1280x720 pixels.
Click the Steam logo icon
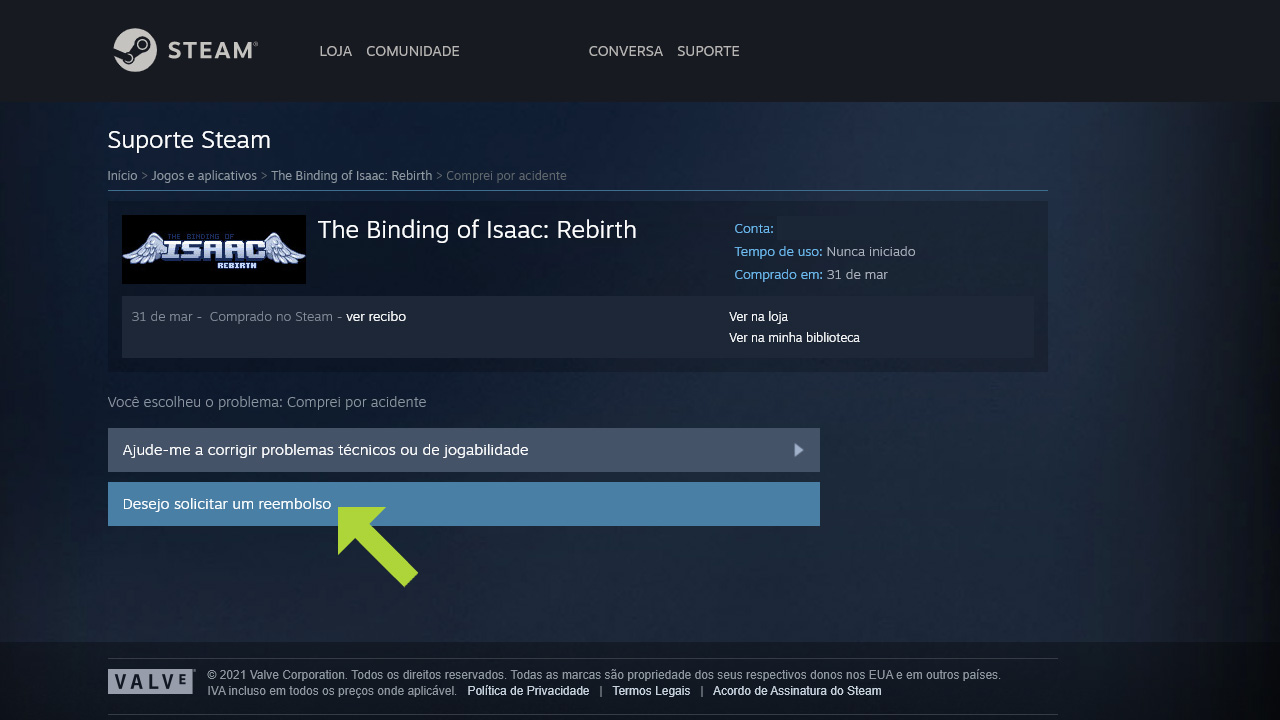pos(135,50)
